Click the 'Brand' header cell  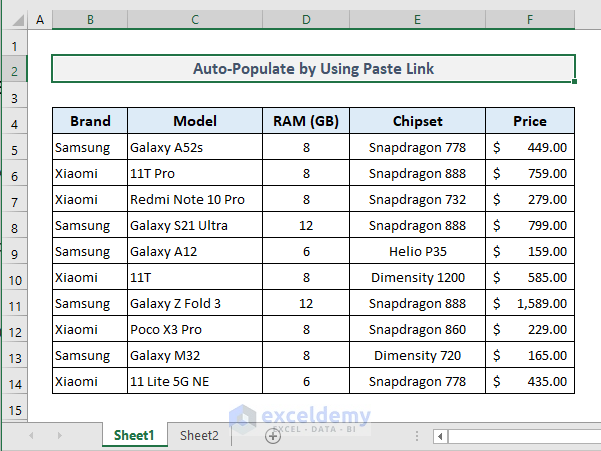click(x=90, y=121)
